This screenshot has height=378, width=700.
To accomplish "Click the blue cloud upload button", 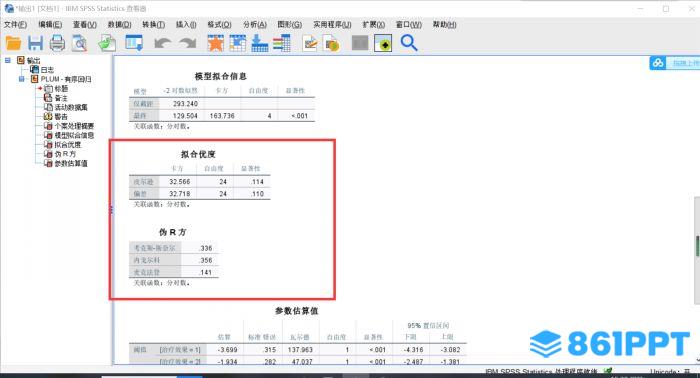I will 674,63.
